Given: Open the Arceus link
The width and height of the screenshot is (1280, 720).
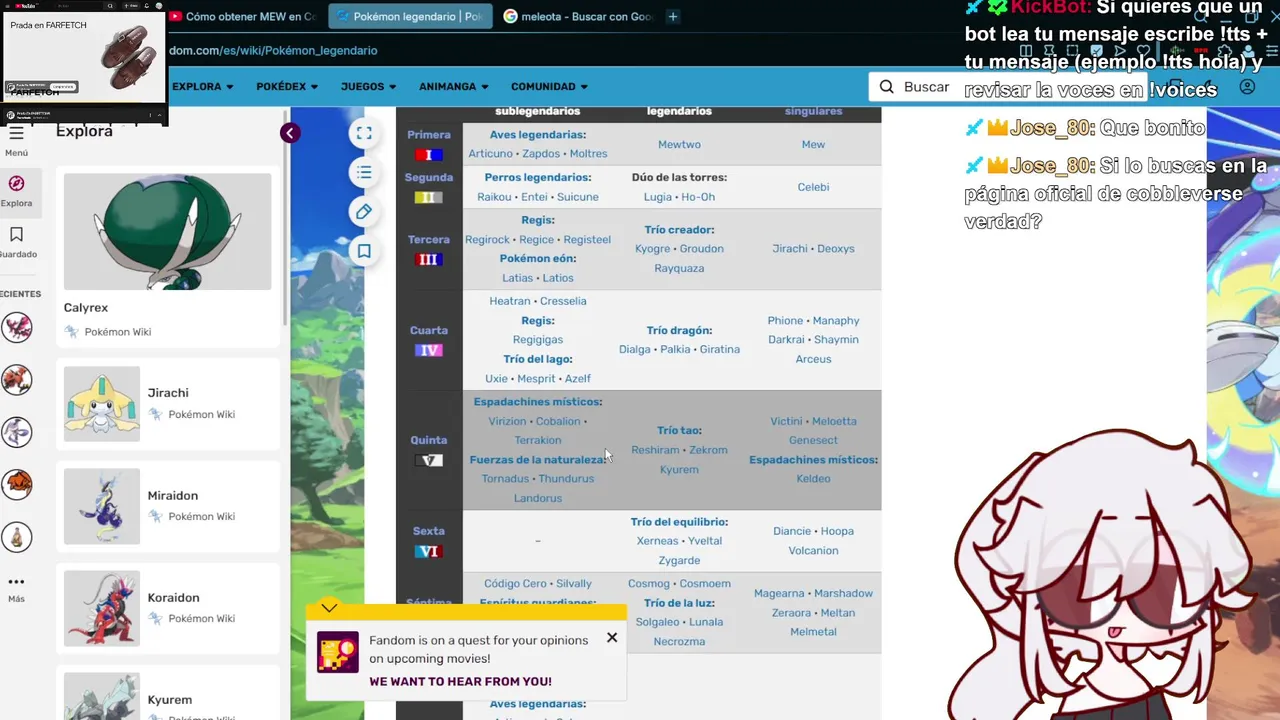Looking at the screenshot, I should pos(813,359).
